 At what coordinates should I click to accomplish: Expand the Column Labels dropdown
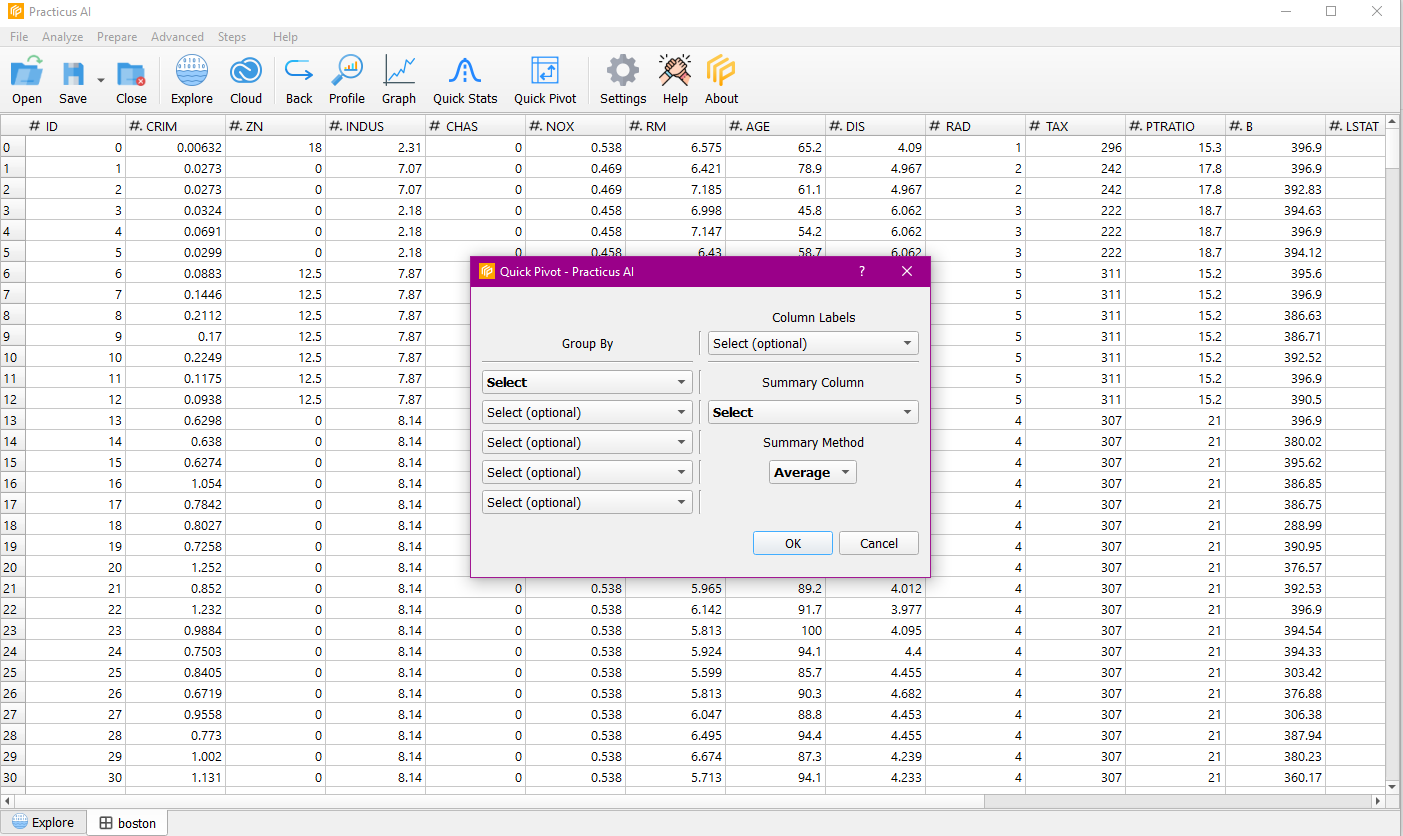coord(813,343)
